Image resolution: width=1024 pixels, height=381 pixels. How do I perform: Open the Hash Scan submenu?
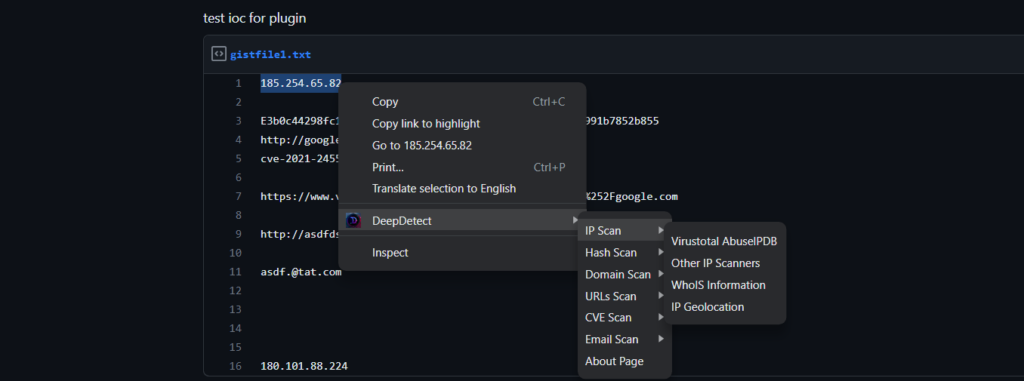pyautogui.click(x=624, y=252)
